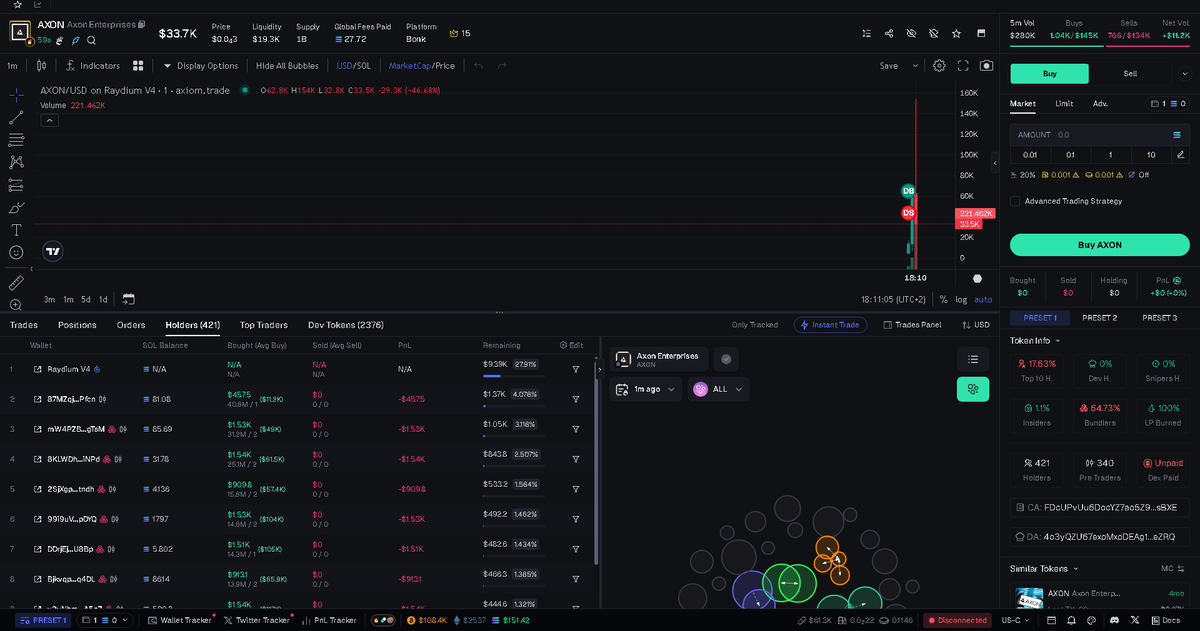Screen dimensions: 1200x631
Task: Open the emoji sticker tool
Action: pyautogui.click(x=16, y=253)
